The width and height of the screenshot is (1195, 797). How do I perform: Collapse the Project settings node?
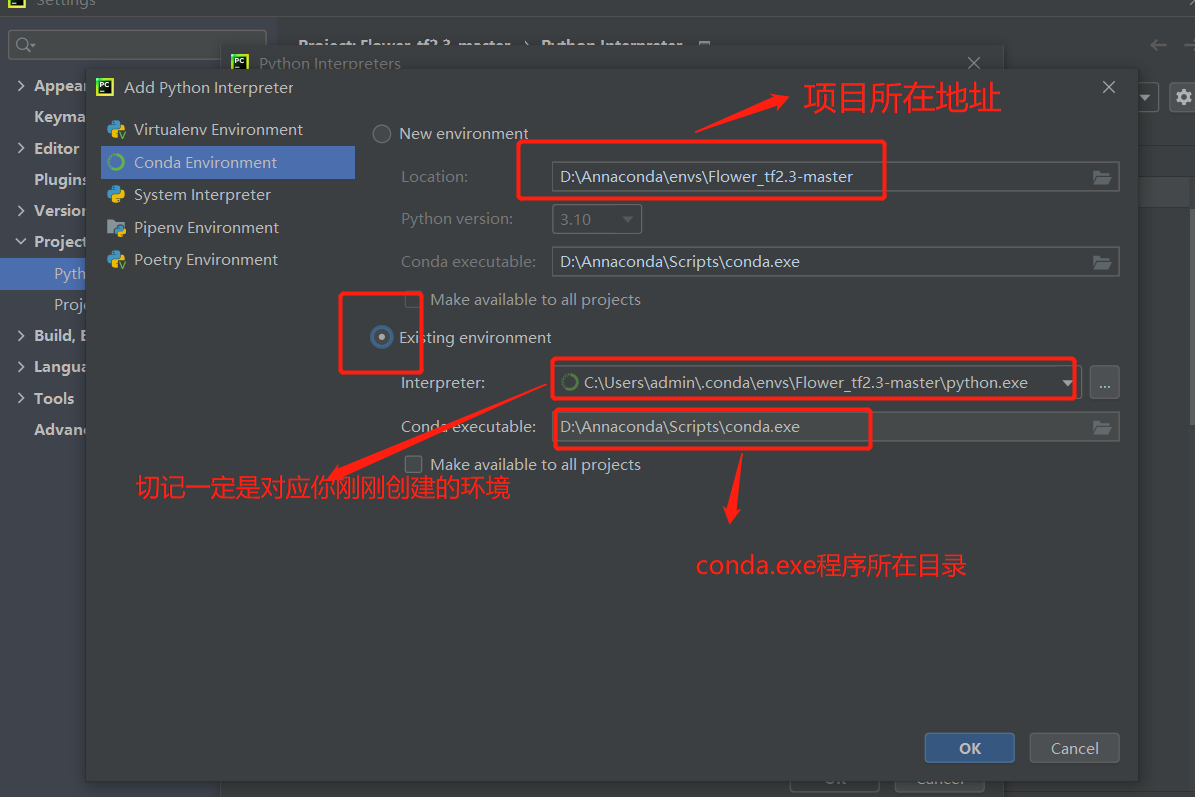coord(21,242)
